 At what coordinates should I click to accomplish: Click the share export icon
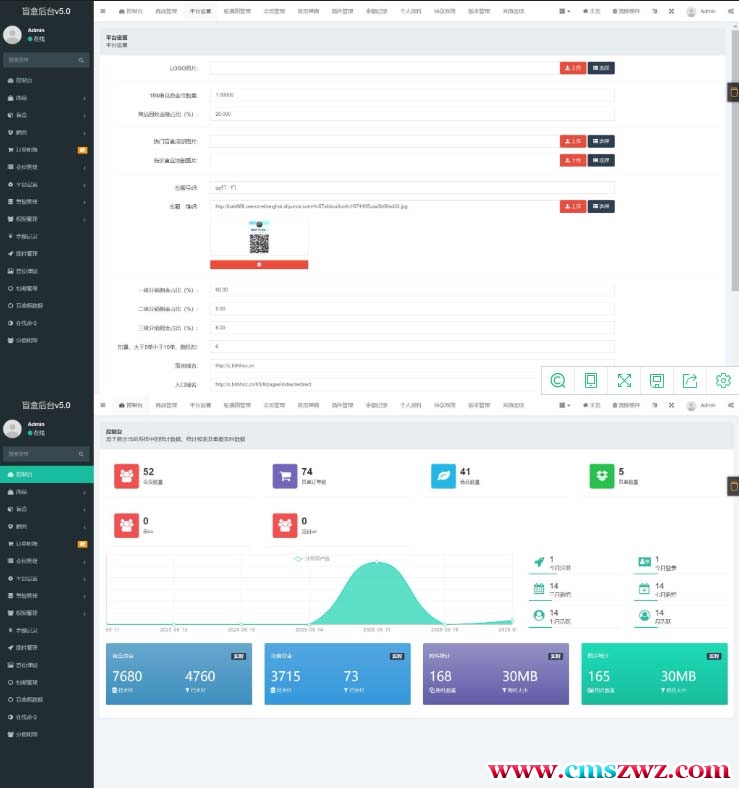pos(690,380)
